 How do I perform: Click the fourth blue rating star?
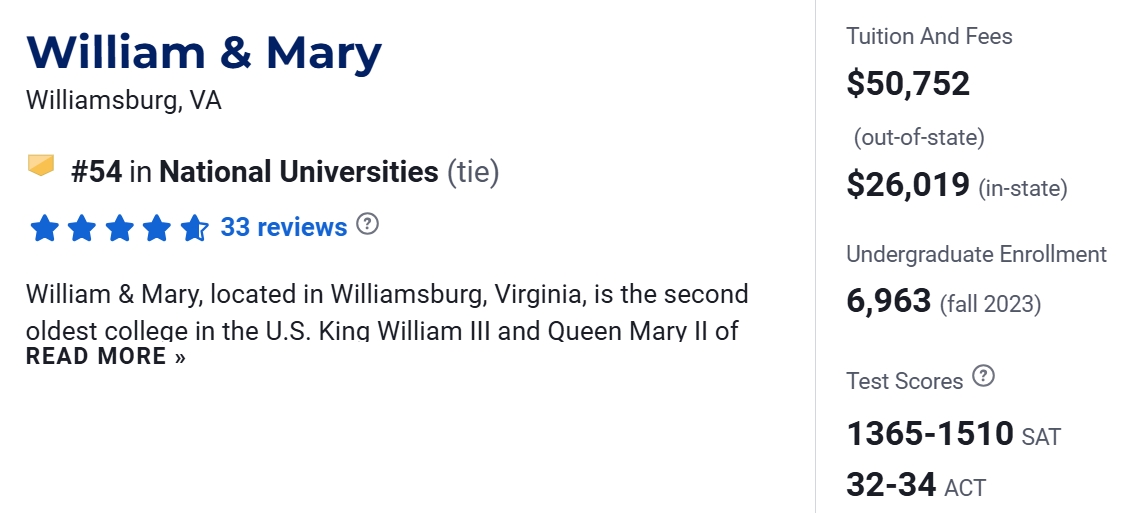click(x=157, y=228)
